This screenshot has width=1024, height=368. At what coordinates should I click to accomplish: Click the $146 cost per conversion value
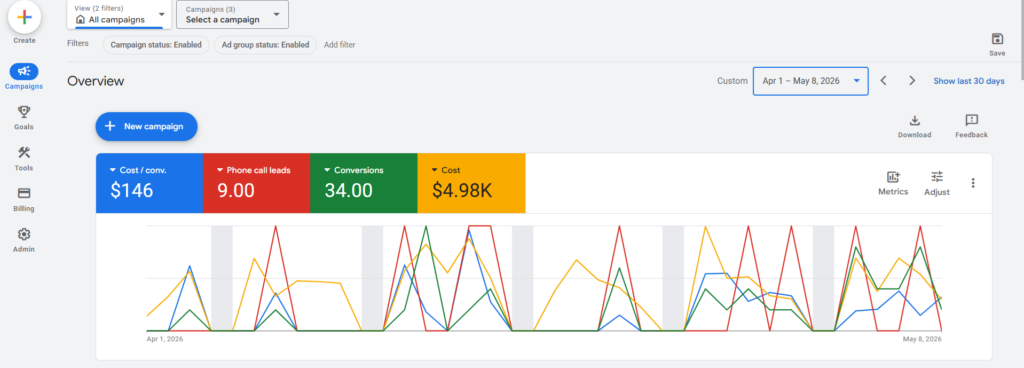click(131, 191)
